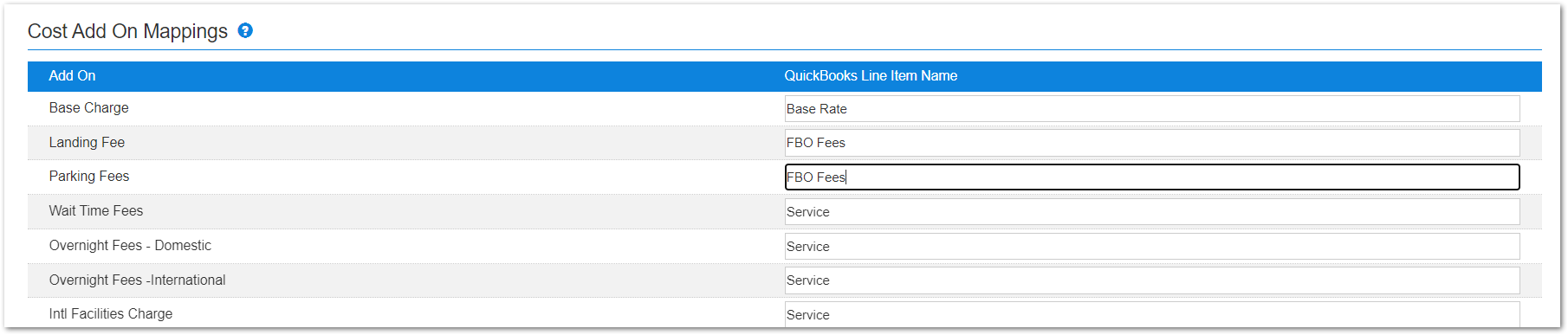Image resolution: width=1568 pixels, height=335 pixels.
Task: Select the Landing Fee QuickBooks name field
Action: [x=1152, y=143]
